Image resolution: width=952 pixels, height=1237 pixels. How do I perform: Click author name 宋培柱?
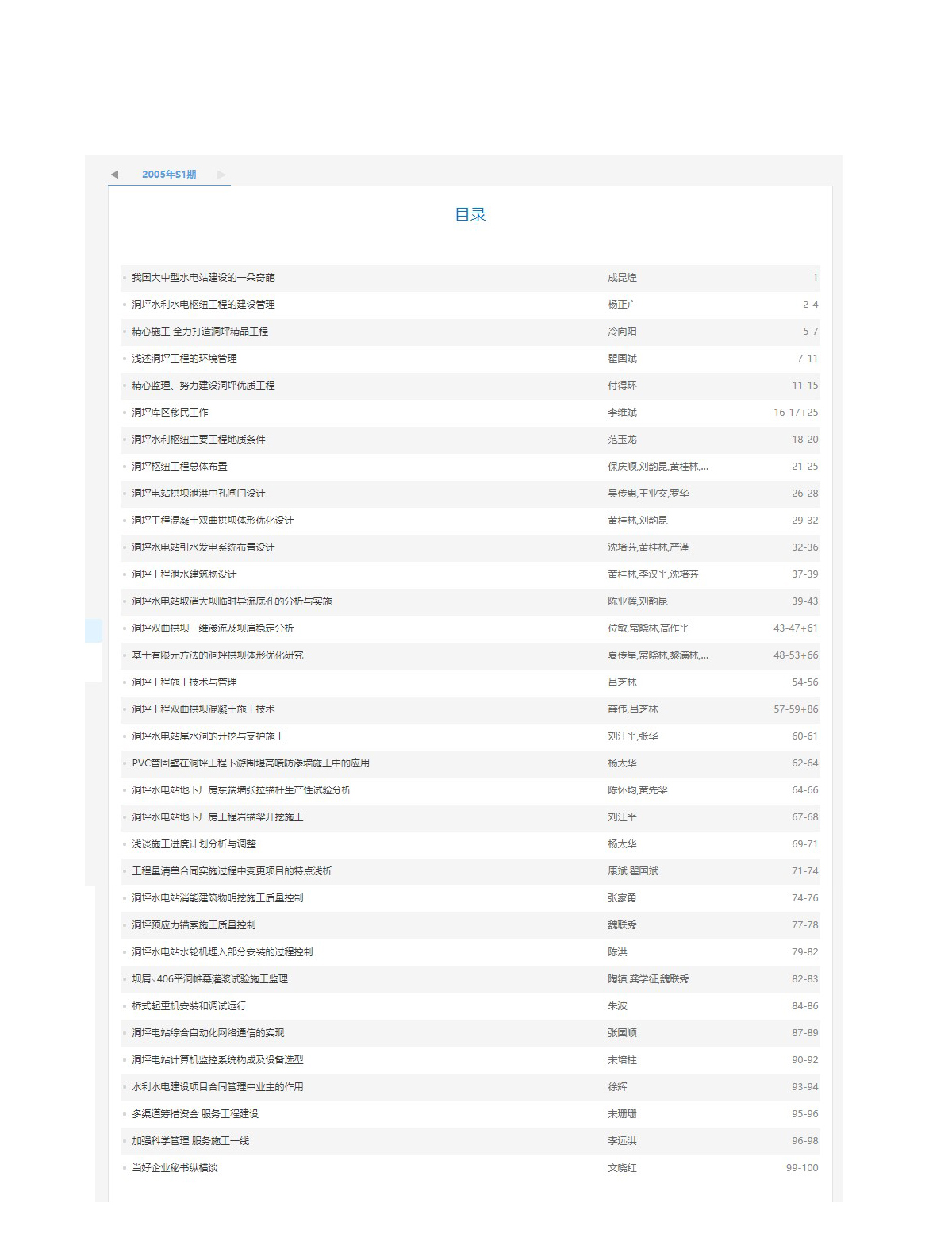[622, 1060]
